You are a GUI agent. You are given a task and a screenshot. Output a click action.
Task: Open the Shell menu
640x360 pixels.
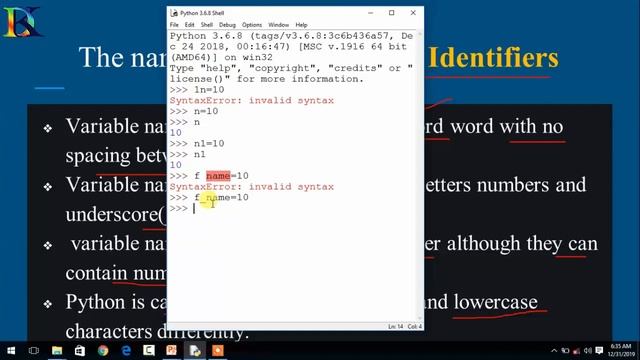(207, 25)
